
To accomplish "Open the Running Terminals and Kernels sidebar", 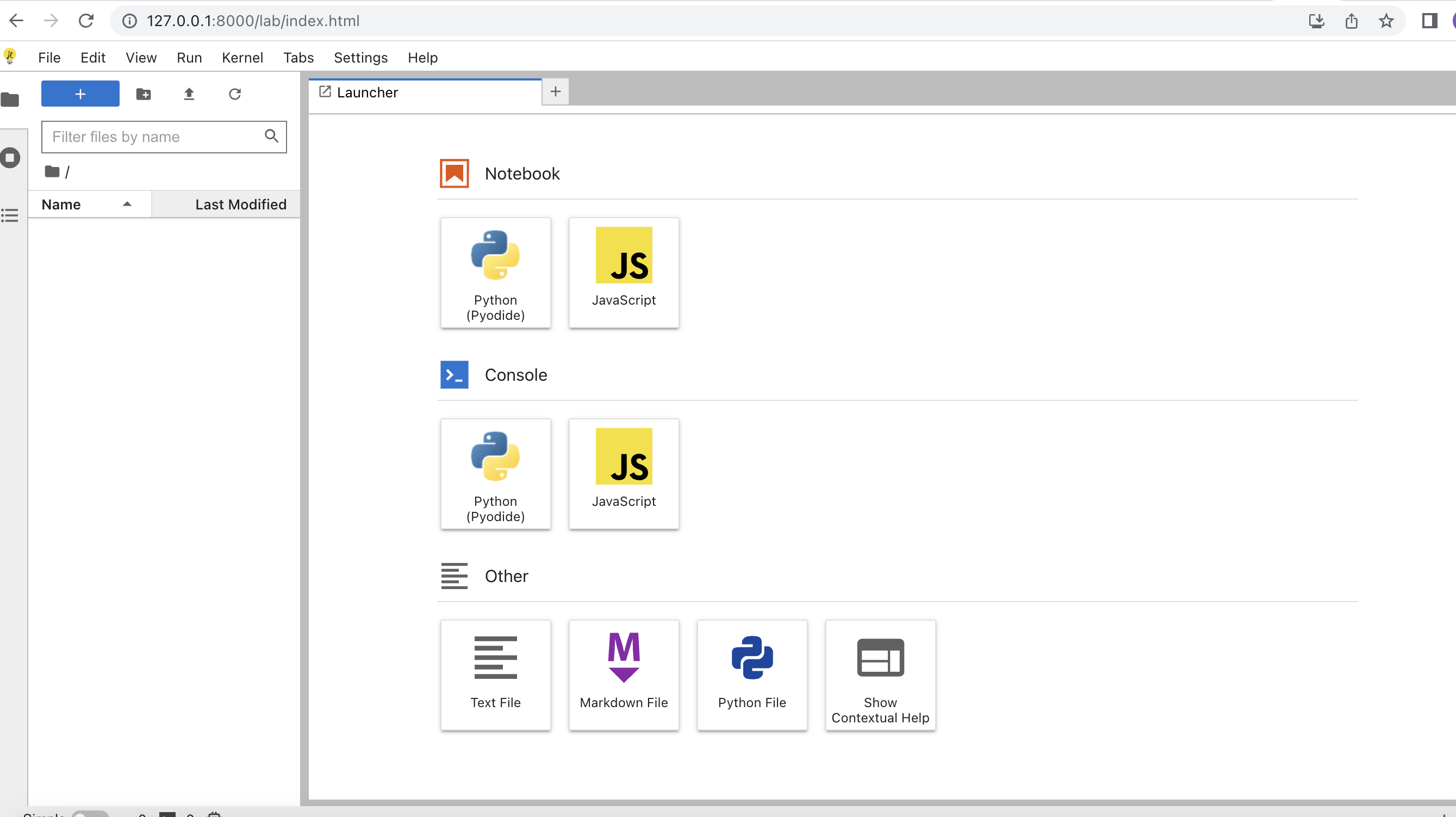I will tap(10, 158).
